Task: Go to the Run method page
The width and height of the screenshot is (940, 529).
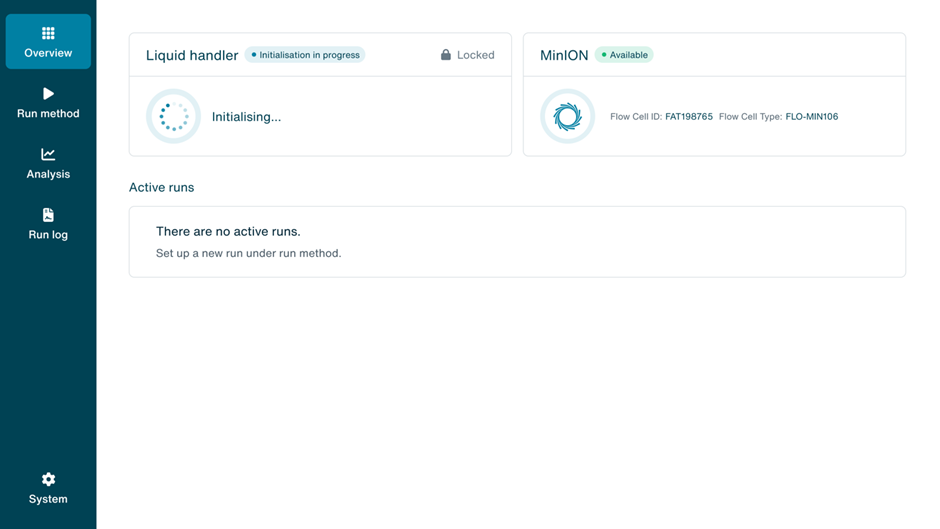Action: pos(48,103)
